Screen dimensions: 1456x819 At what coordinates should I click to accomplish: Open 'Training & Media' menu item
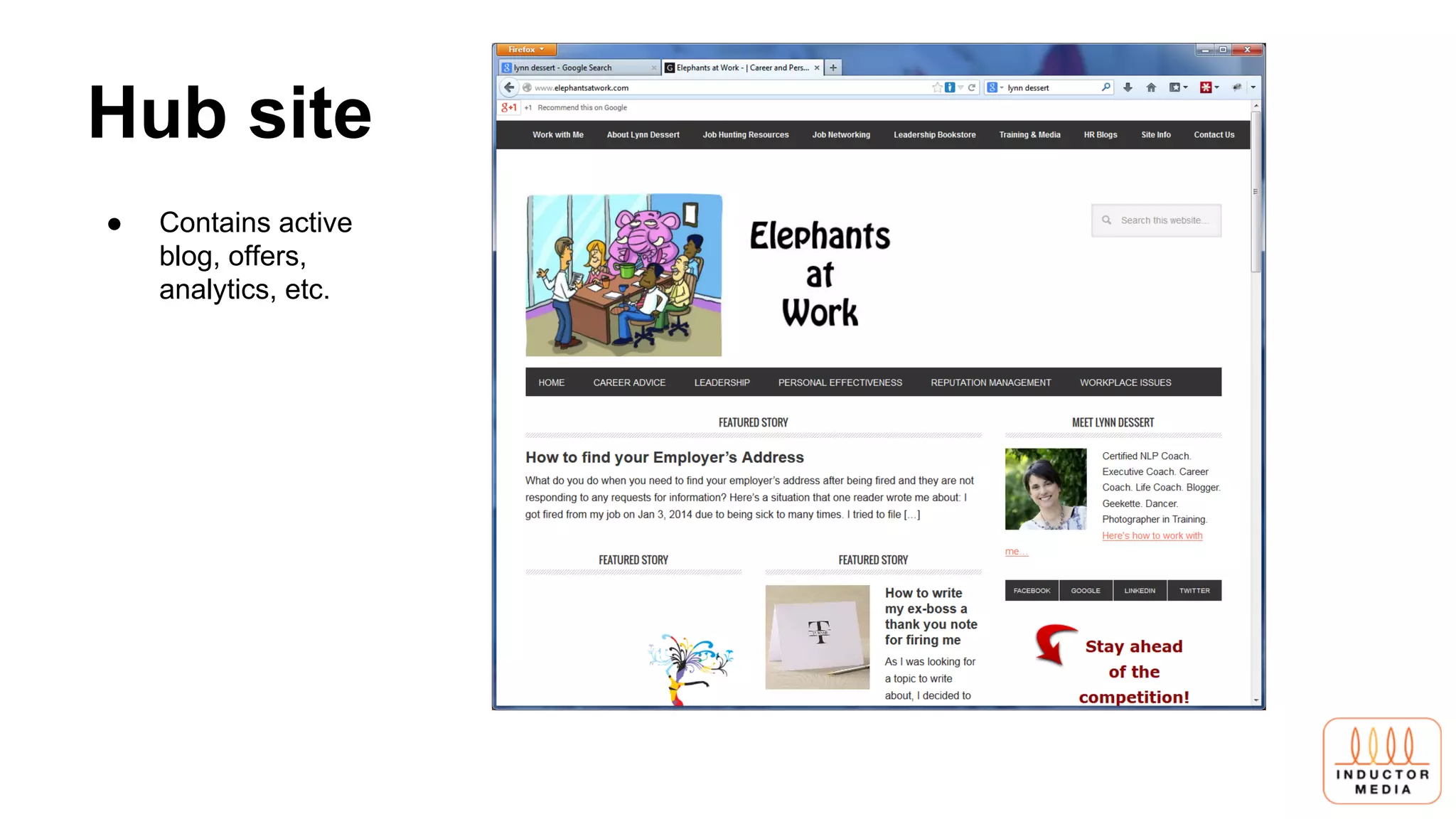point(1029,135)
